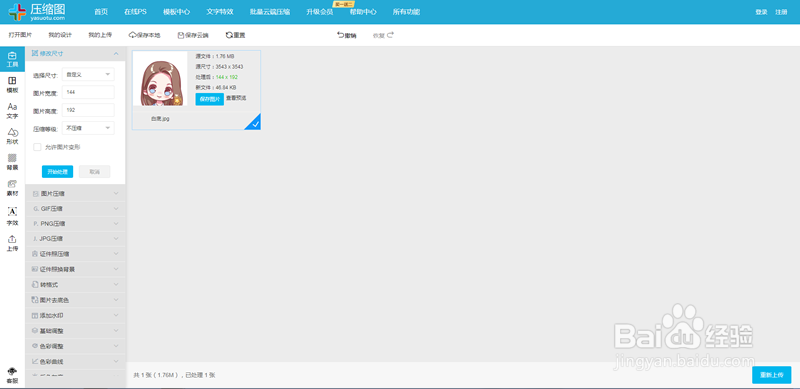
Task: Open the 字效 text effects sidebar icon
Action: tap(12, 216)
